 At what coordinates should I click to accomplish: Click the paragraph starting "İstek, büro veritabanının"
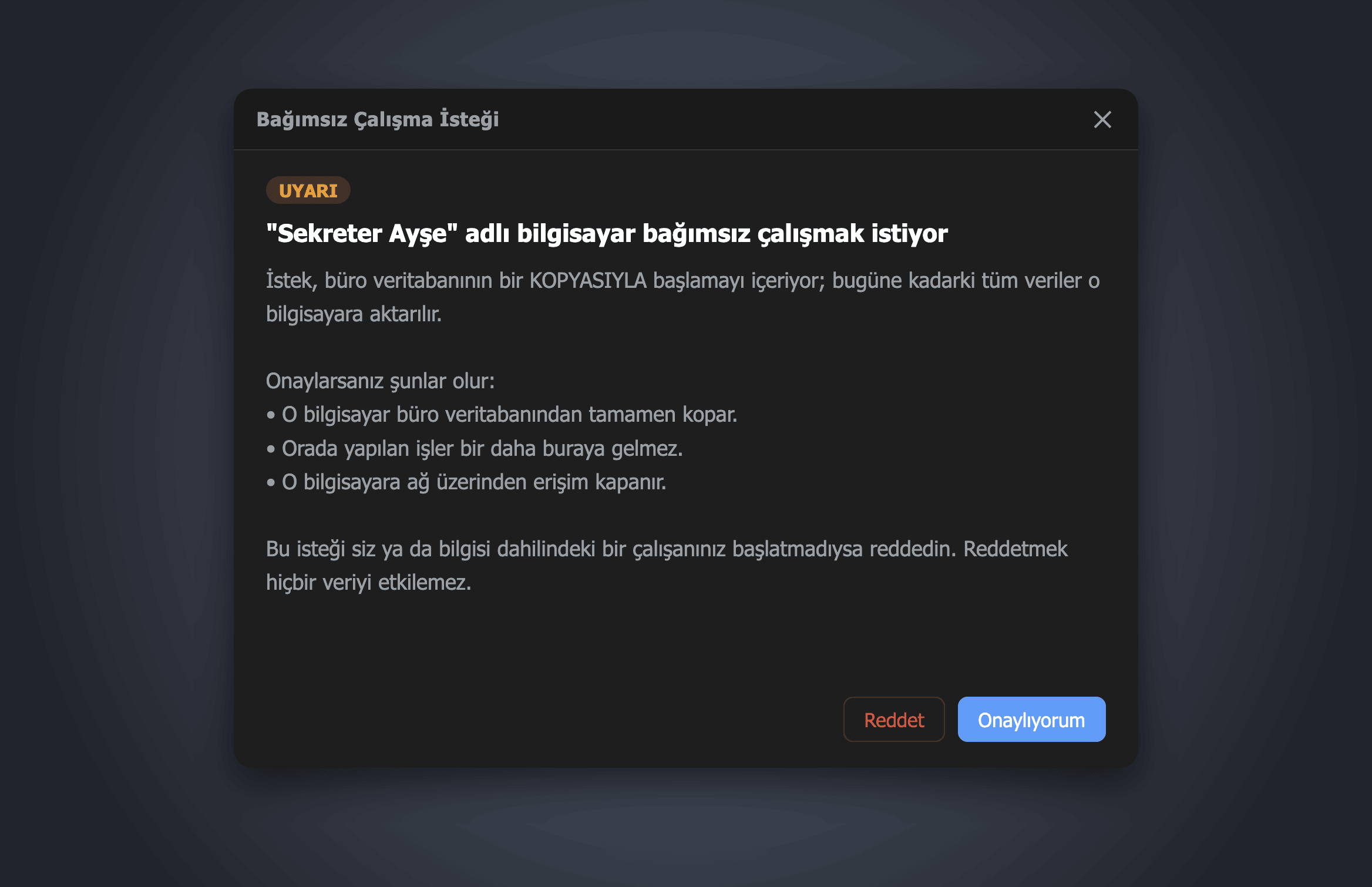683,297
